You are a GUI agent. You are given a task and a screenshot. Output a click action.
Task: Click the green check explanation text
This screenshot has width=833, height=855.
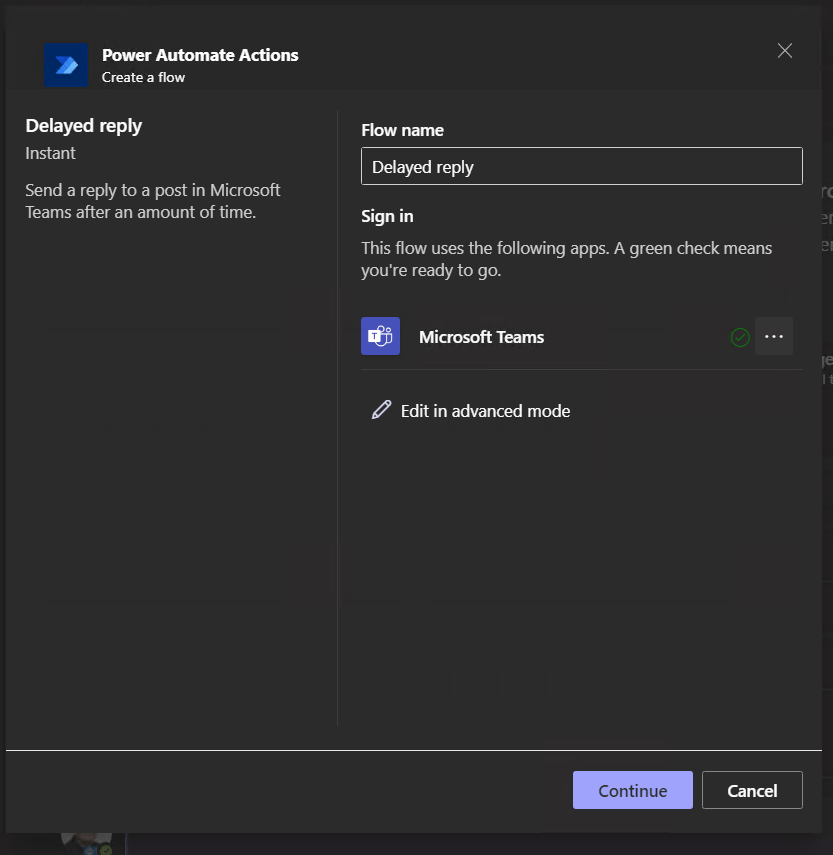(x=566, y=258)
